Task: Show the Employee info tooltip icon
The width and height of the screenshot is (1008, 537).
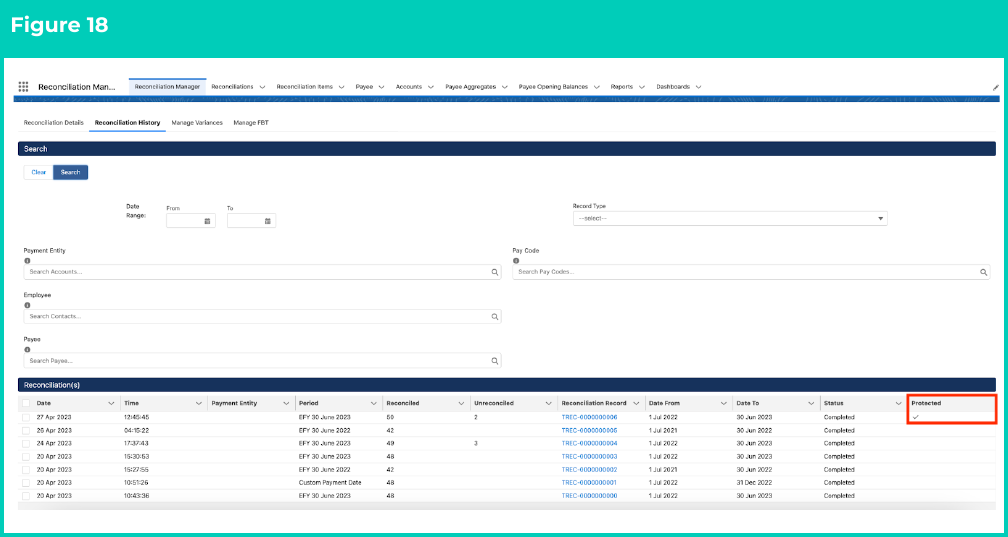Action: click(x=27, y=305)
